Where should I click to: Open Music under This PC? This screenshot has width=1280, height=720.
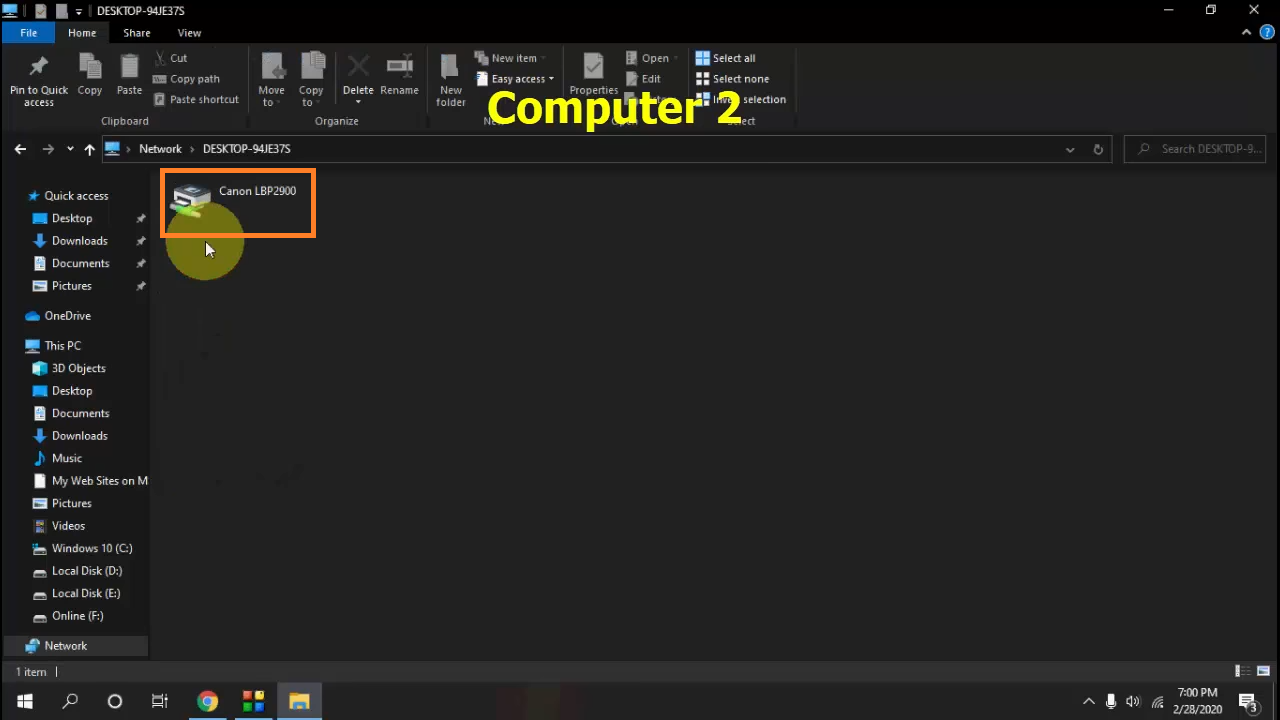pos(67,458)
